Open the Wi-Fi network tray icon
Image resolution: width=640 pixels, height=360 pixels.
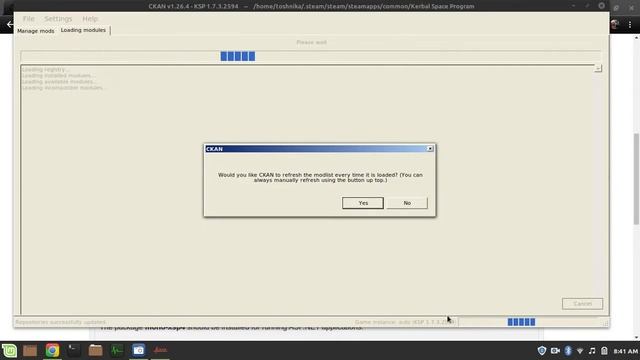580,351
